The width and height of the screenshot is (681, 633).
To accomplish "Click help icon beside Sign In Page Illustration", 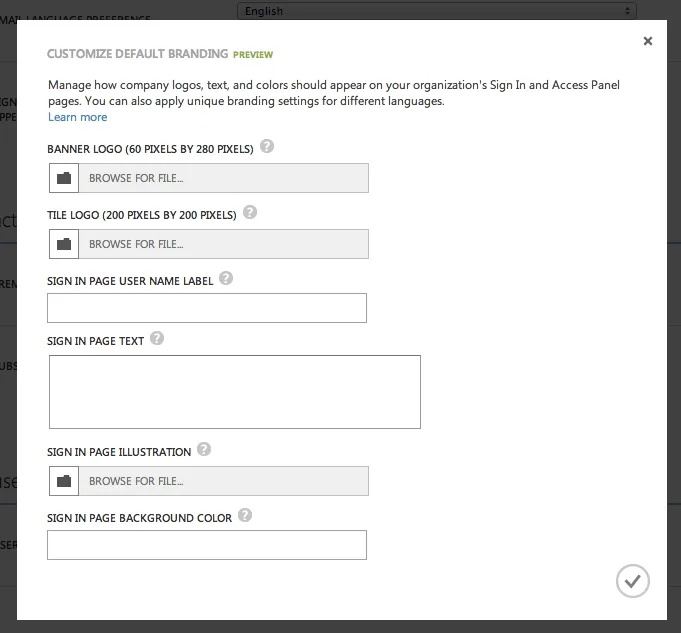I will (x=204, y=449).
